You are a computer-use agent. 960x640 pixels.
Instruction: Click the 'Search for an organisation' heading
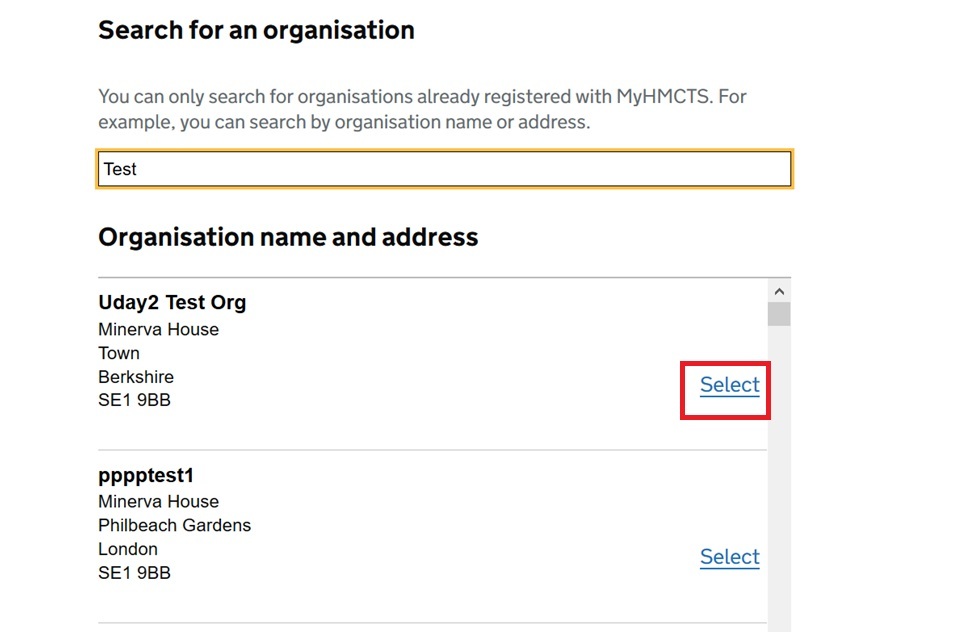coord(256,30)
